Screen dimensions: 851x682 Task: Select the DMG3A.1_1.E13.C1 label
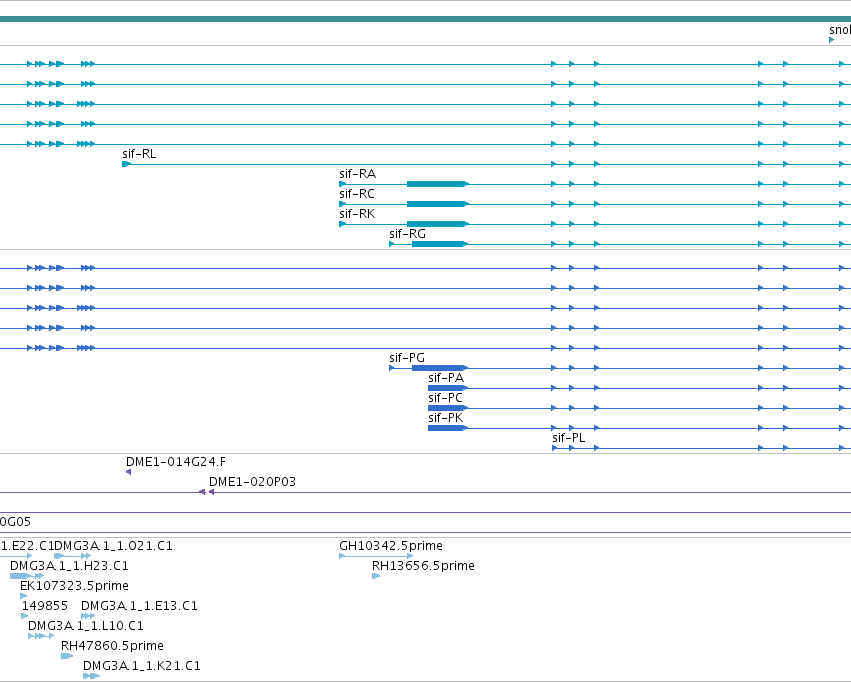139,607
